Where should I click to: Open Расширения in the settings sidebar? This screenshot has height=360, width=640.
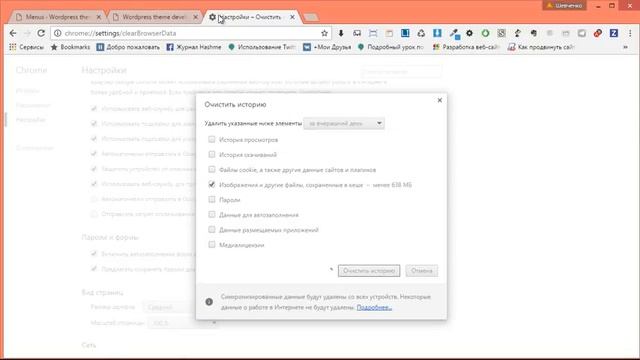pyautogui.click(x=33, y=105)
